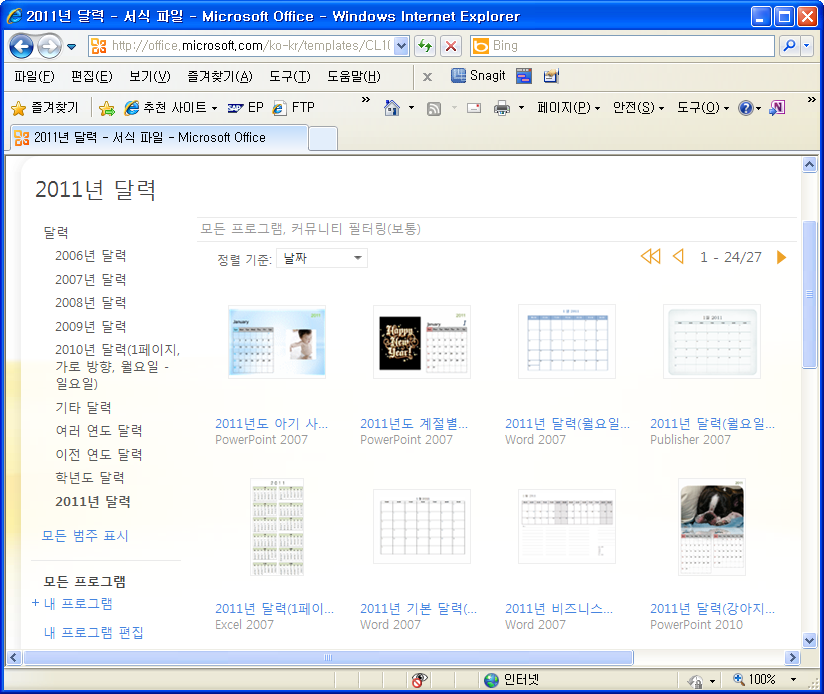
Task: Click the search magnifier button
Action: [x=789, y=46]
